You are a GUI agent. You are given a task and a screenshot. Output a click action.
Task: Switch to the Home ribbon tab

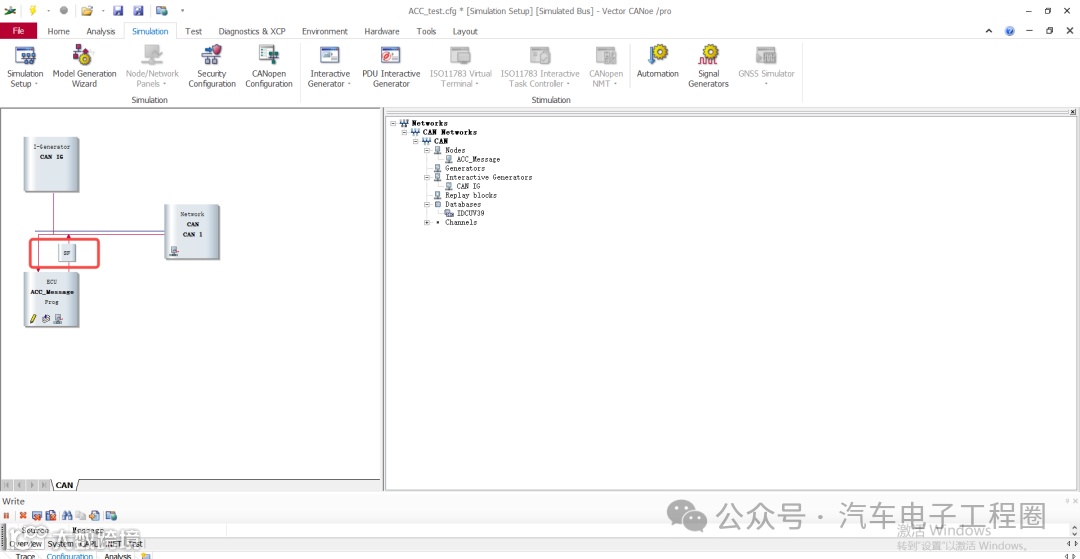pos(59,31)
